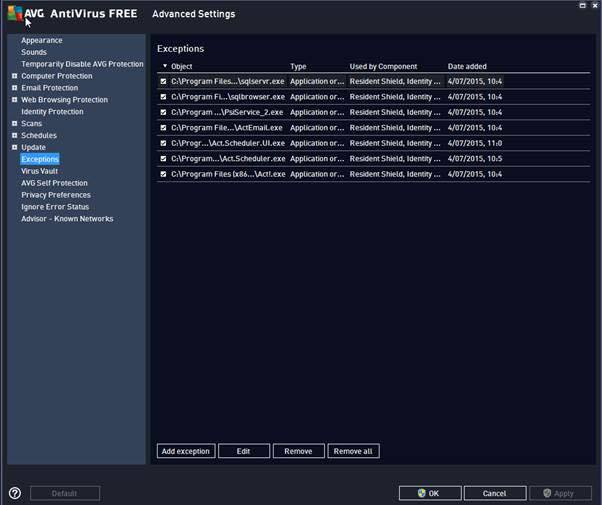Click the Add exception button
This screenshot has width=602, height=505.
click(186, 451)
